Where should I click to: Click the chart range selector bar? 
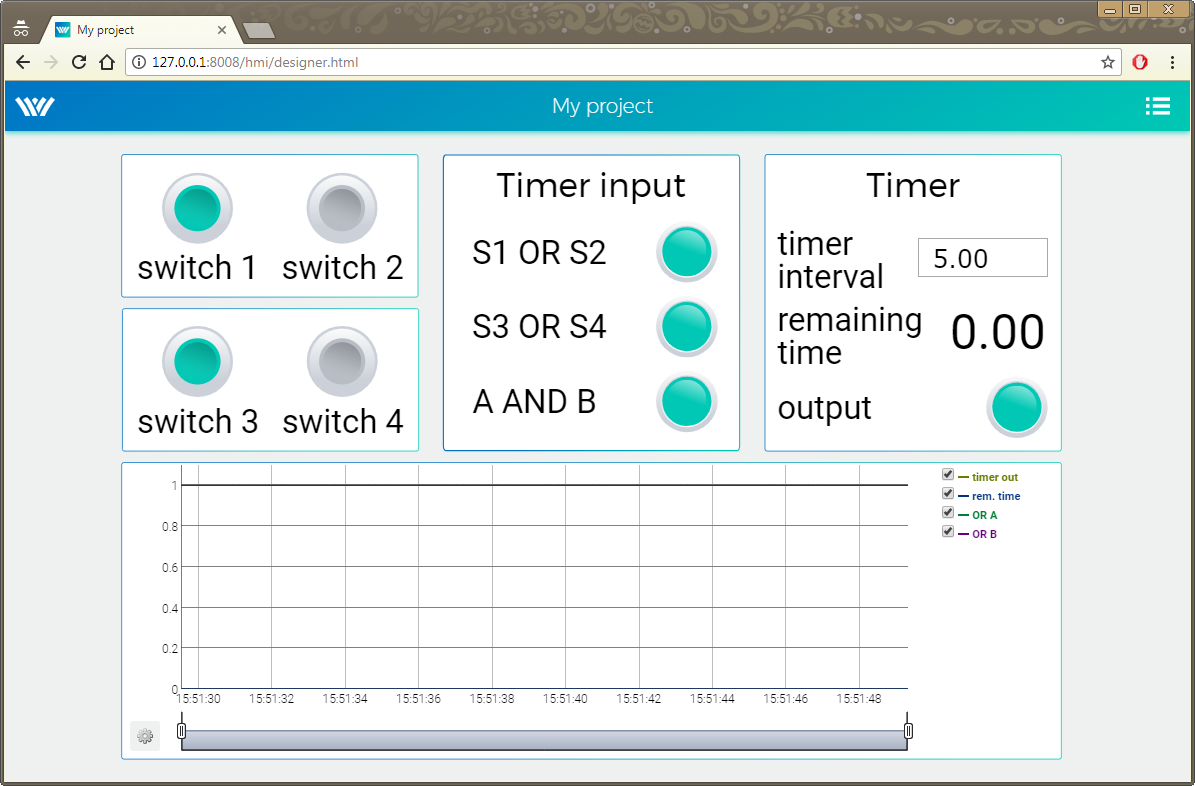click(x=544, y=739)
